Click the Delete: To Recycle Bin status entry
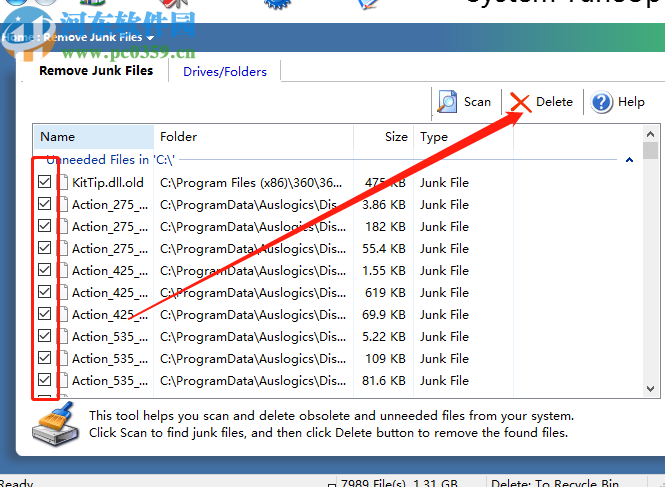This screenshot has width=665, height=487. [555, 483]
